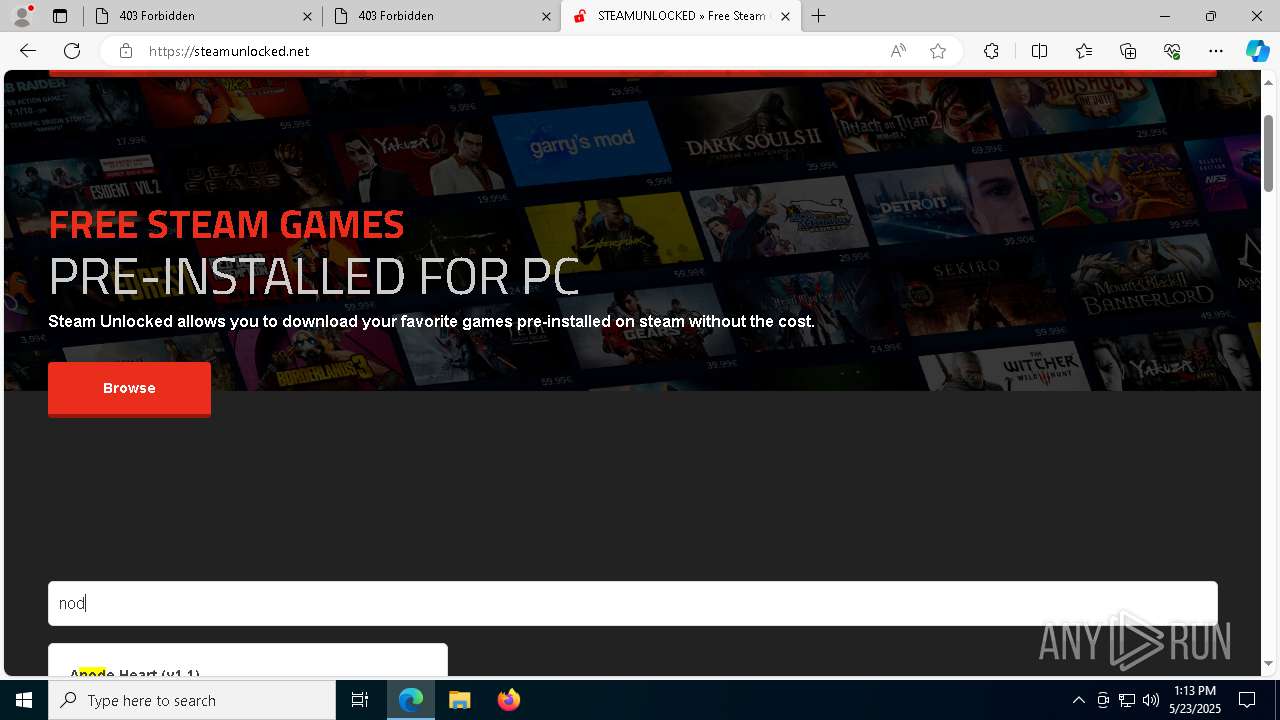Close the first 403 Forbidden tab

(308, 16)
